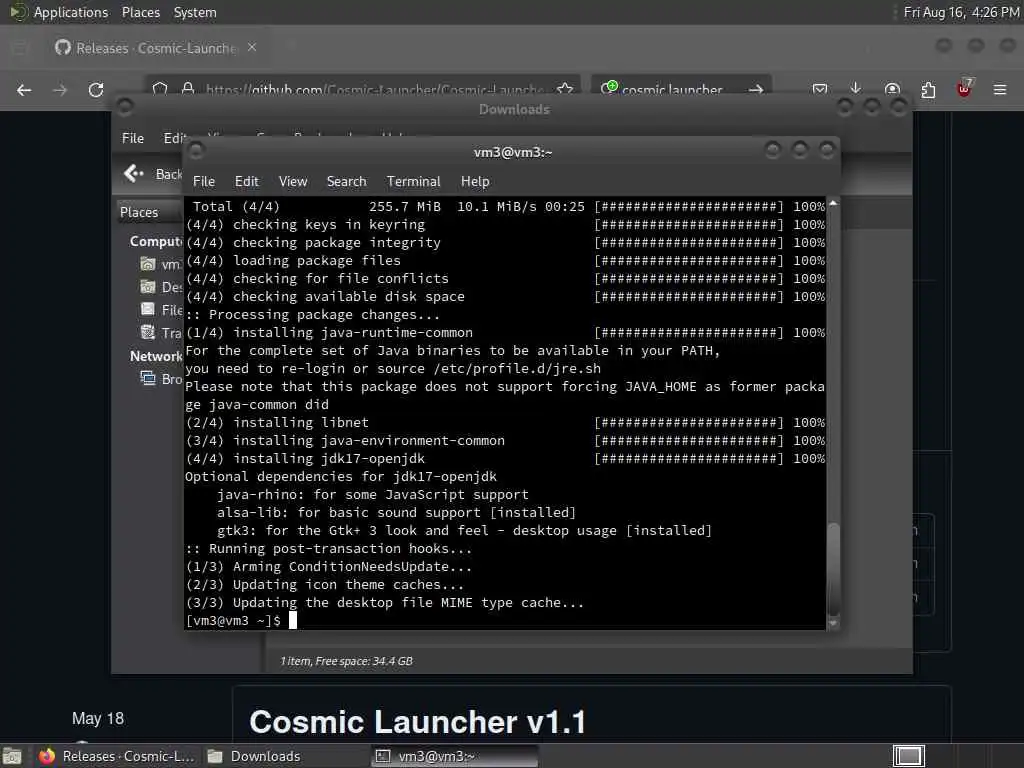Open the System panel menu
Viewport: 1024px width, 768px height.
tap(195, 12)
